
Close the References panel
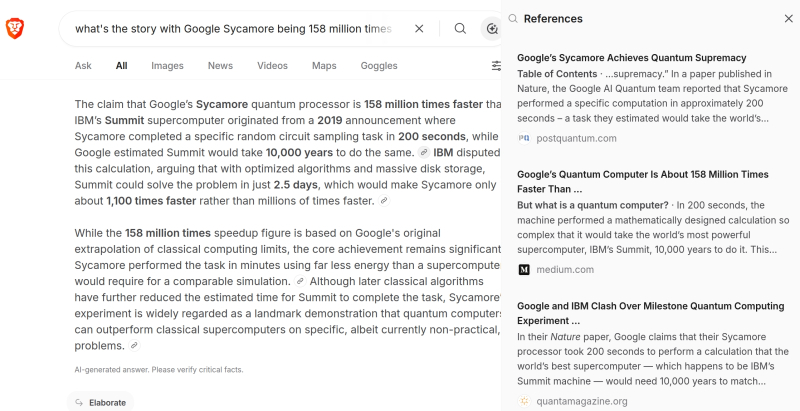pyautogui.click(x=788, y=19)
